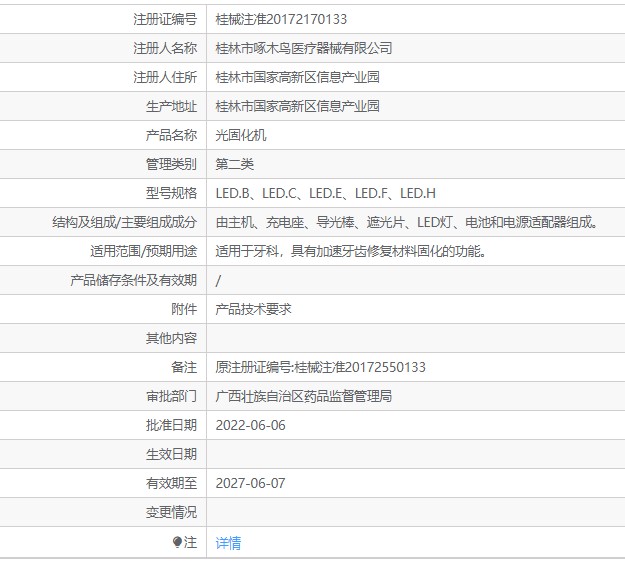Click the attachment value 产品技术要求

click(254, 309)
